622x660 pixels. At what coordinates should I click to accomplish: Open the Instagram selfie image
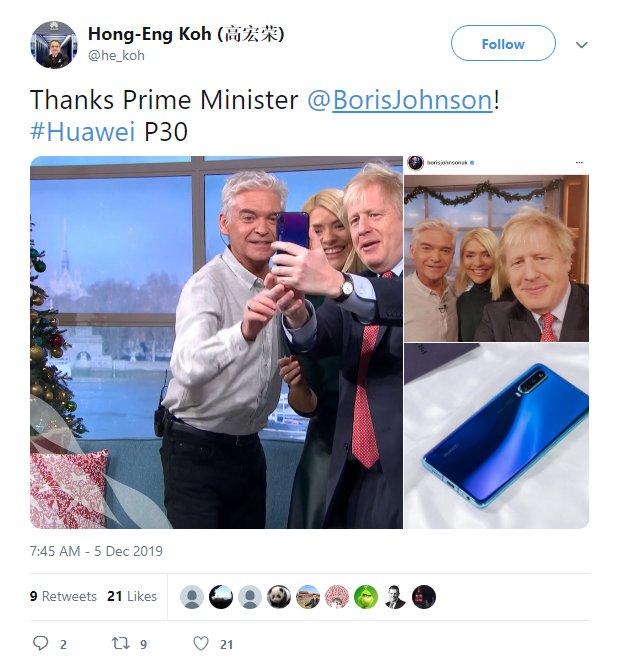pos(497,249)
